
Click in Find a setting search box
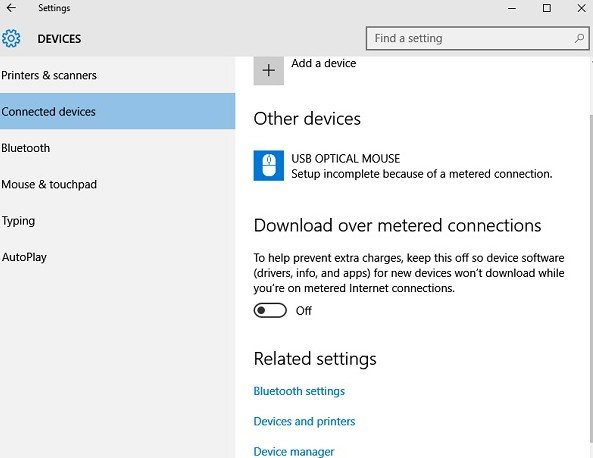pyautogui.click(x=477, y=38)
